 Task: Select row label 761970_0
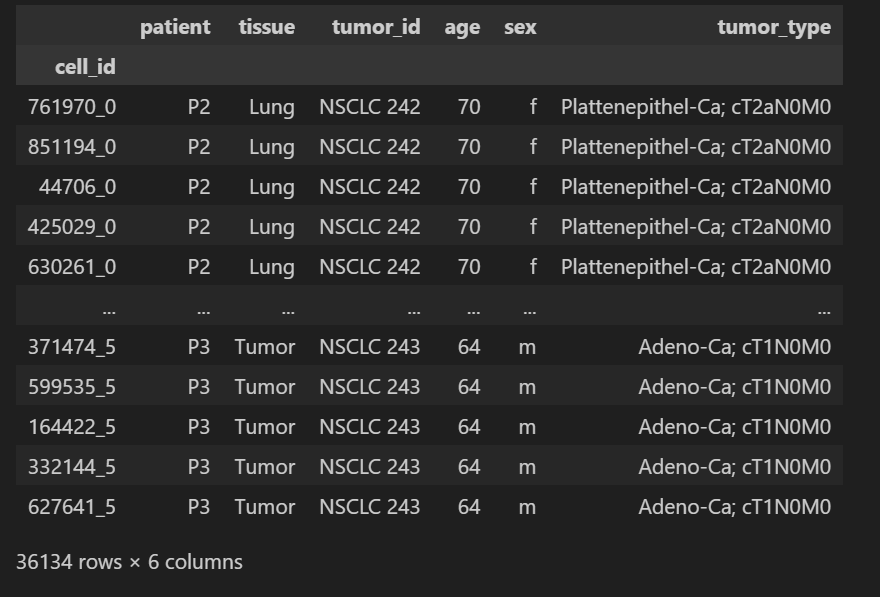pyautogui.click(x=72, y=107)
